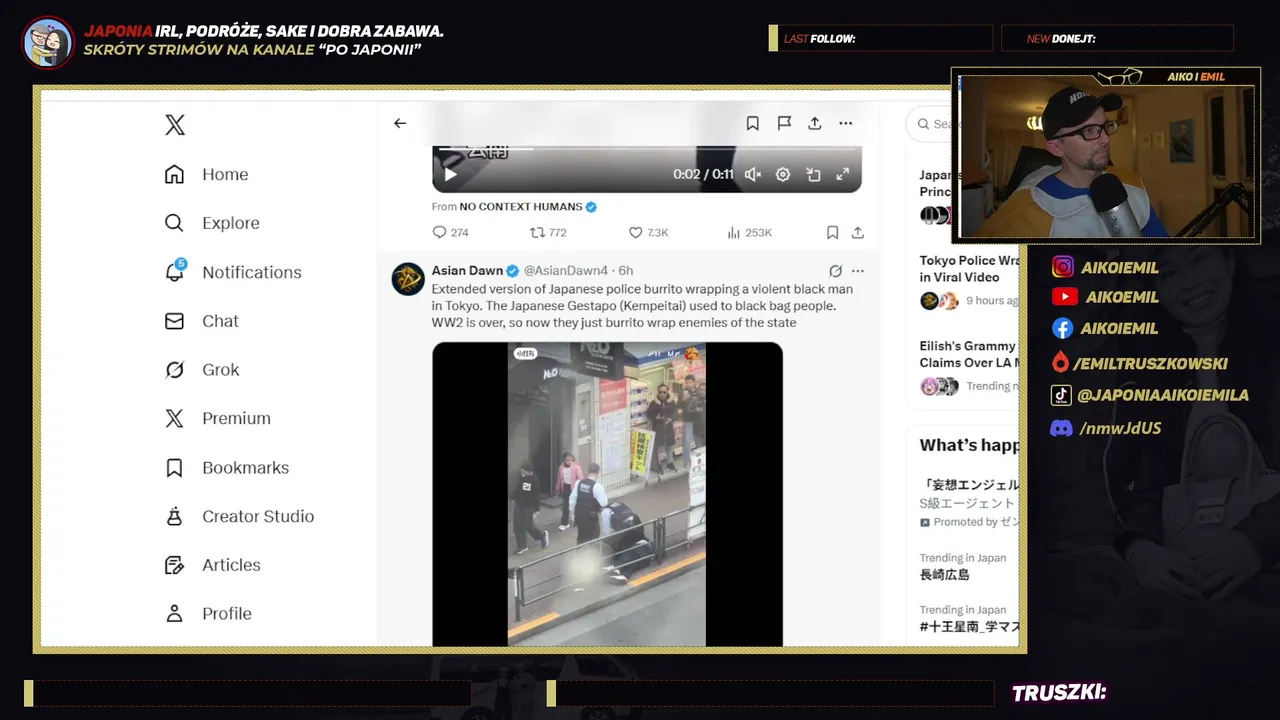Viewport: 1280px width, 720px height.
Task: Click the Notifications bell icon
Action: (174, 272)
